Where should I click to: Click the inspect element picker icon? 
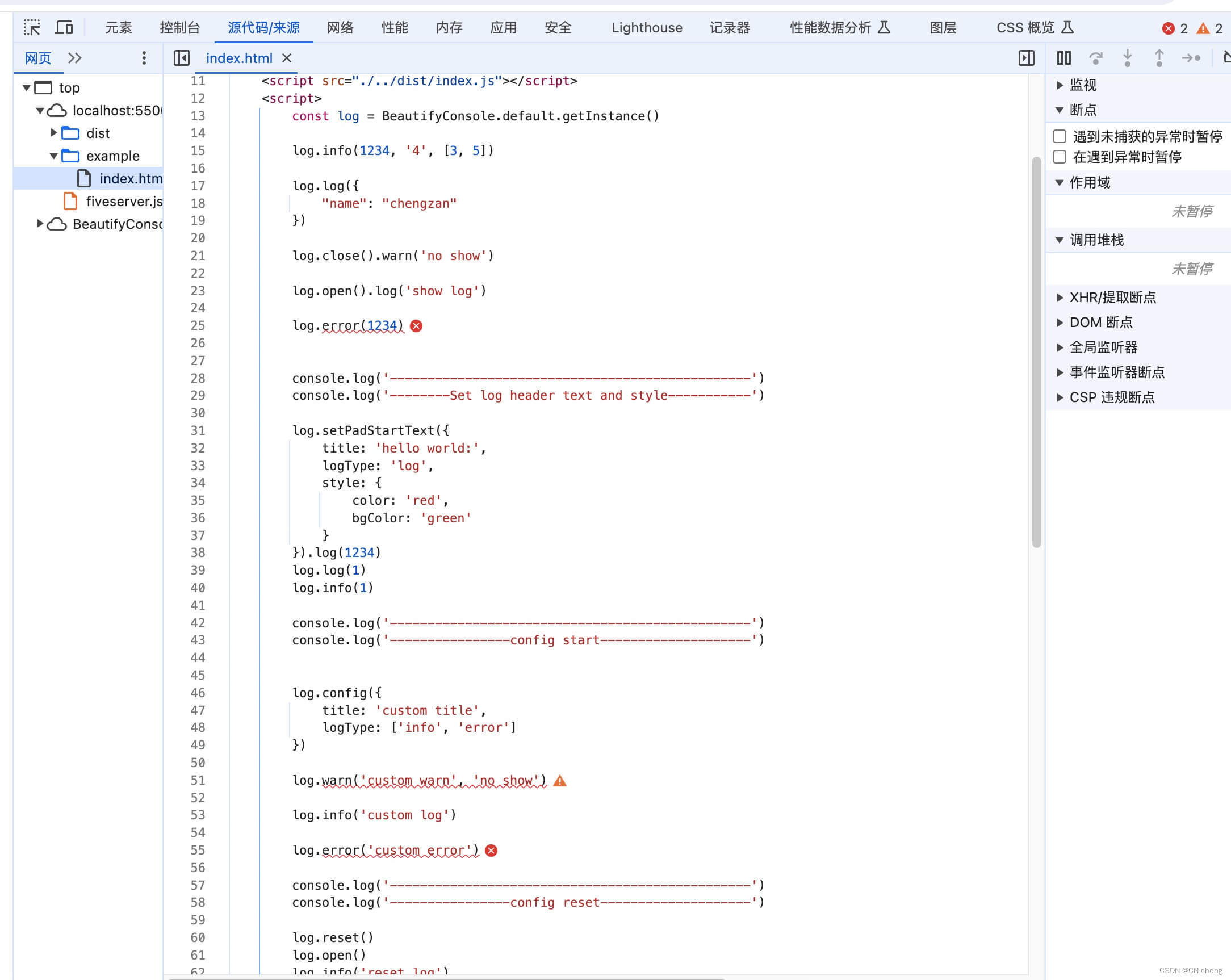pyautogui.click(x=32, y=27)
